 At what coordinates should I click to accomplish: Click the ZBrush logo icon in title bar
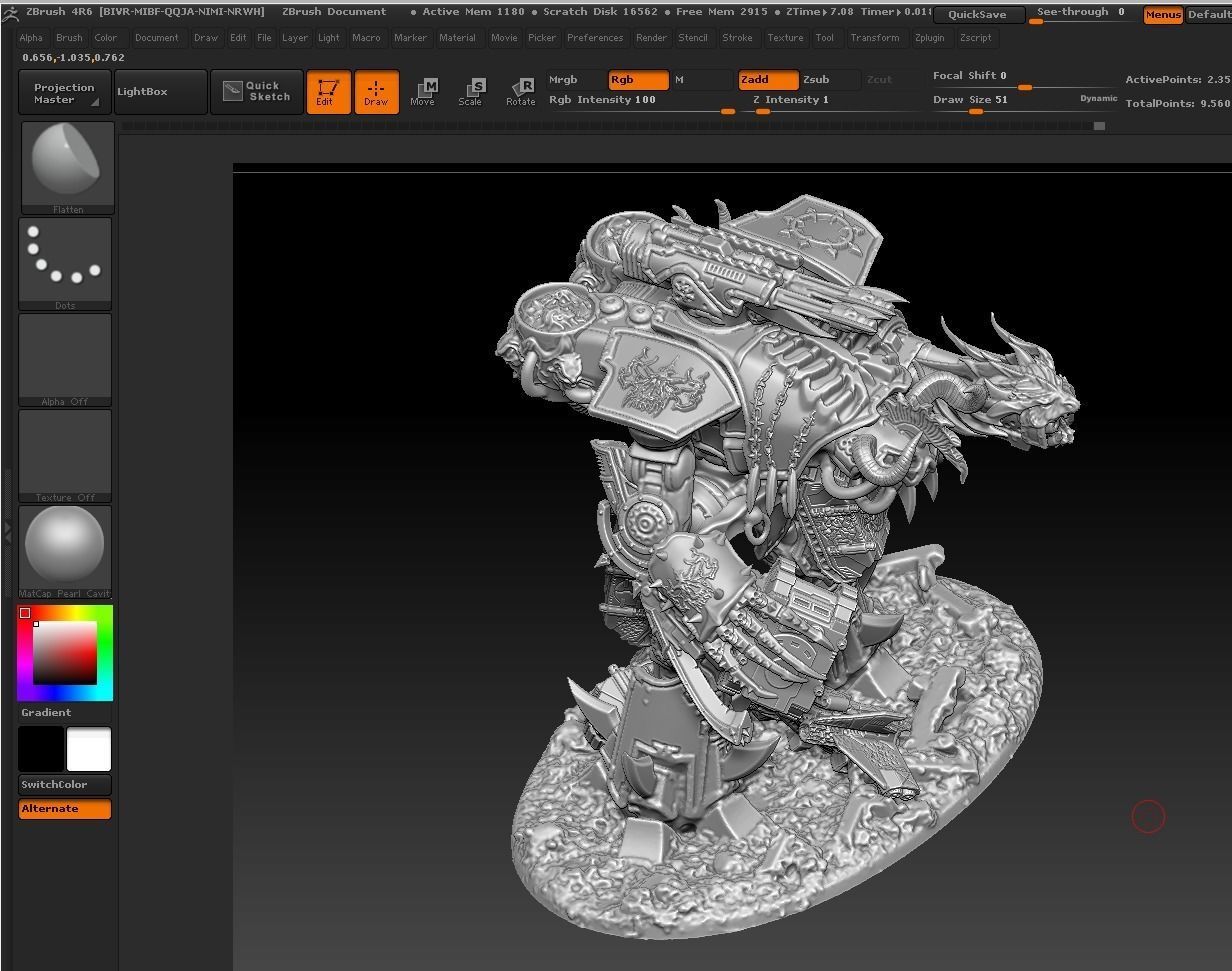[x=10, y=13]
